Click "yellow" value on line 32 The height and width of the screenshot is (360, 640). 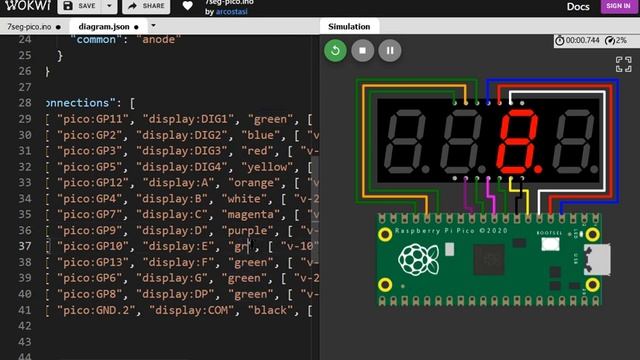point(267,167)
